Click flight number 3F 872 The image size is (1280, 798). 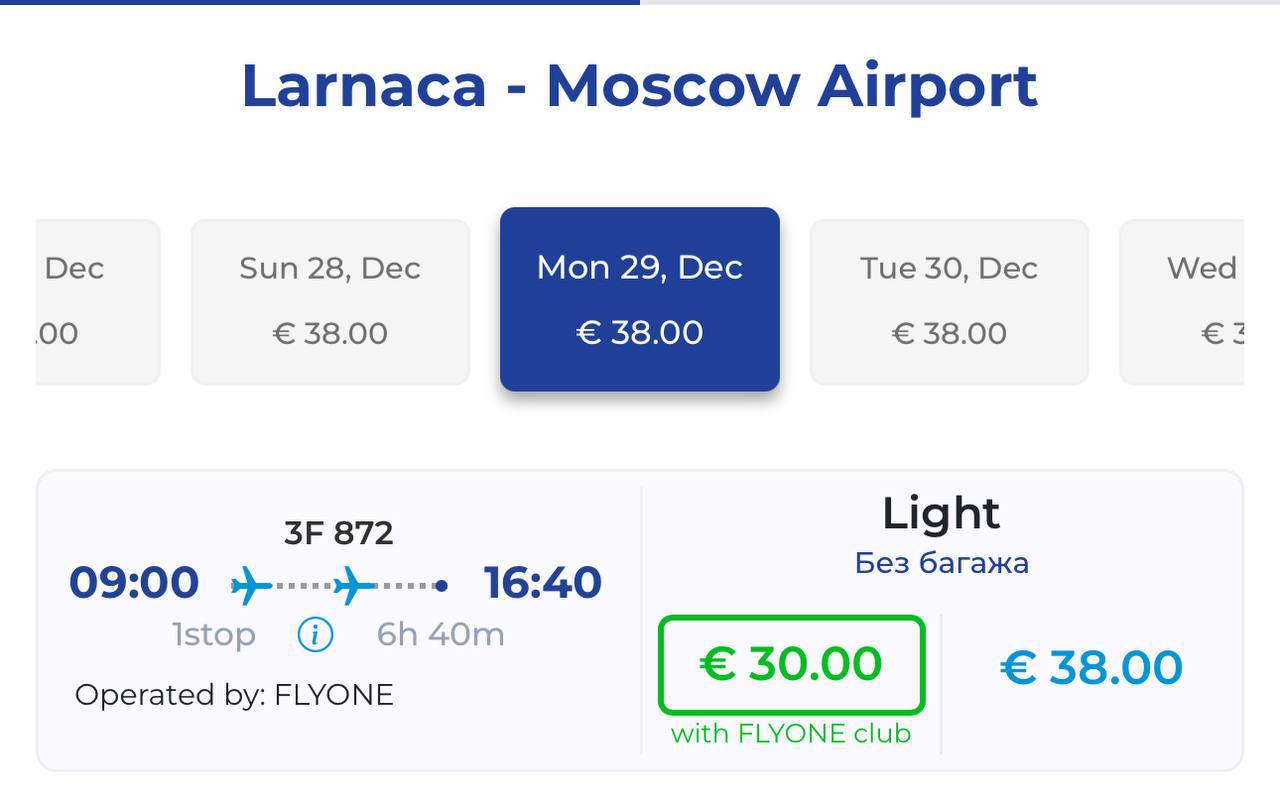point(339,533)
